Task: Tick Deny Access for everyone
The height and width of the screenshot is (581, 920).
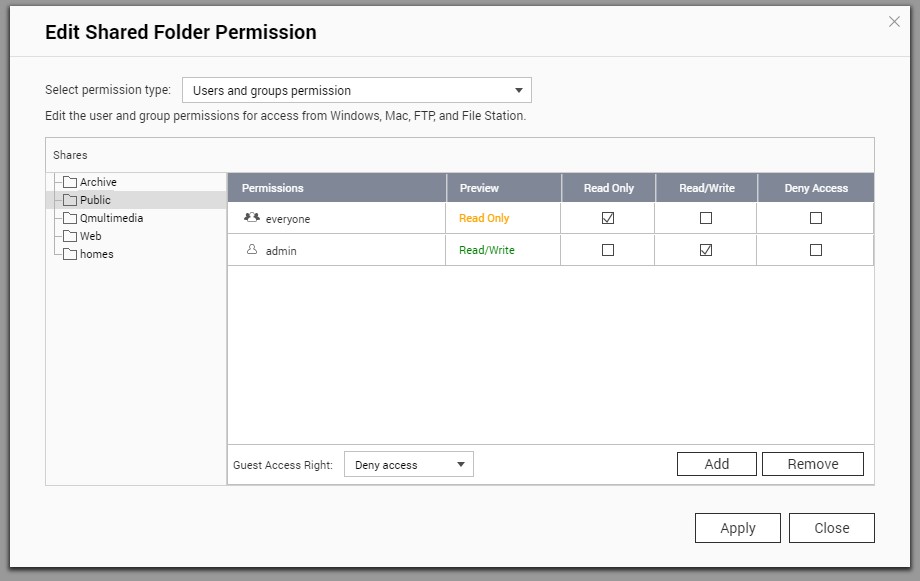Action: tap(816, 218)
